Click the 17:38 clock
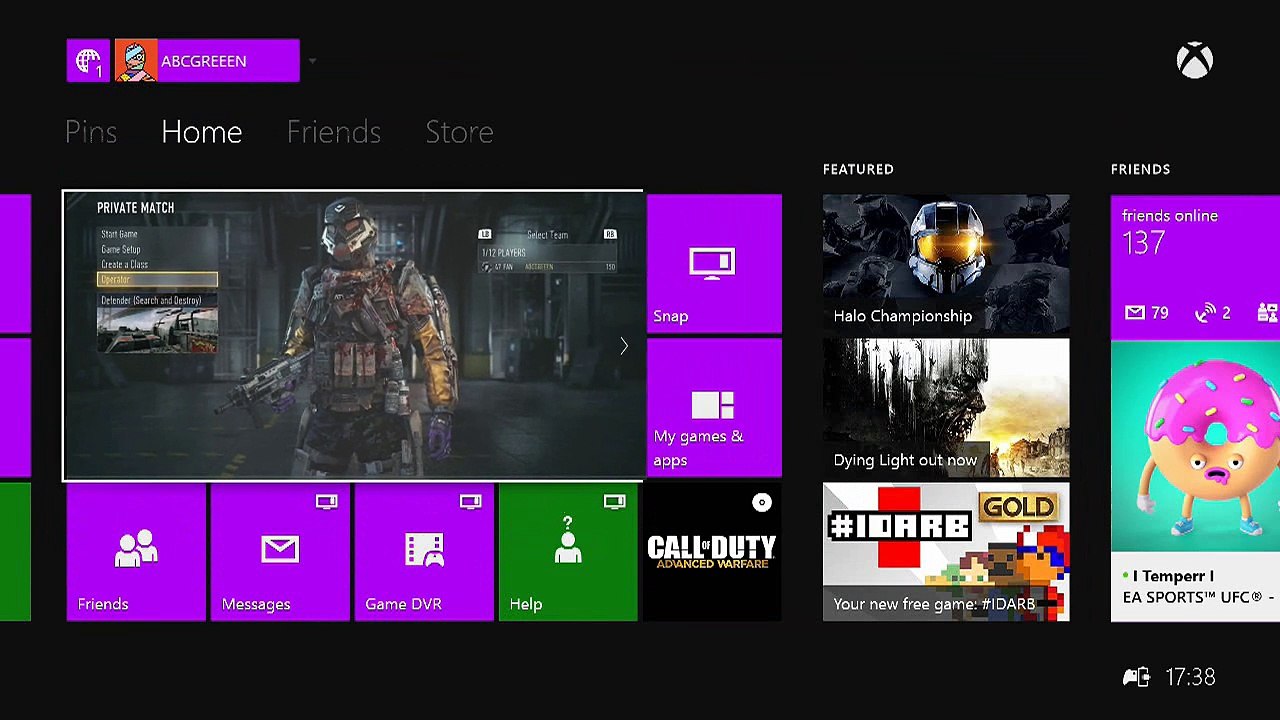 [1191, 677]
